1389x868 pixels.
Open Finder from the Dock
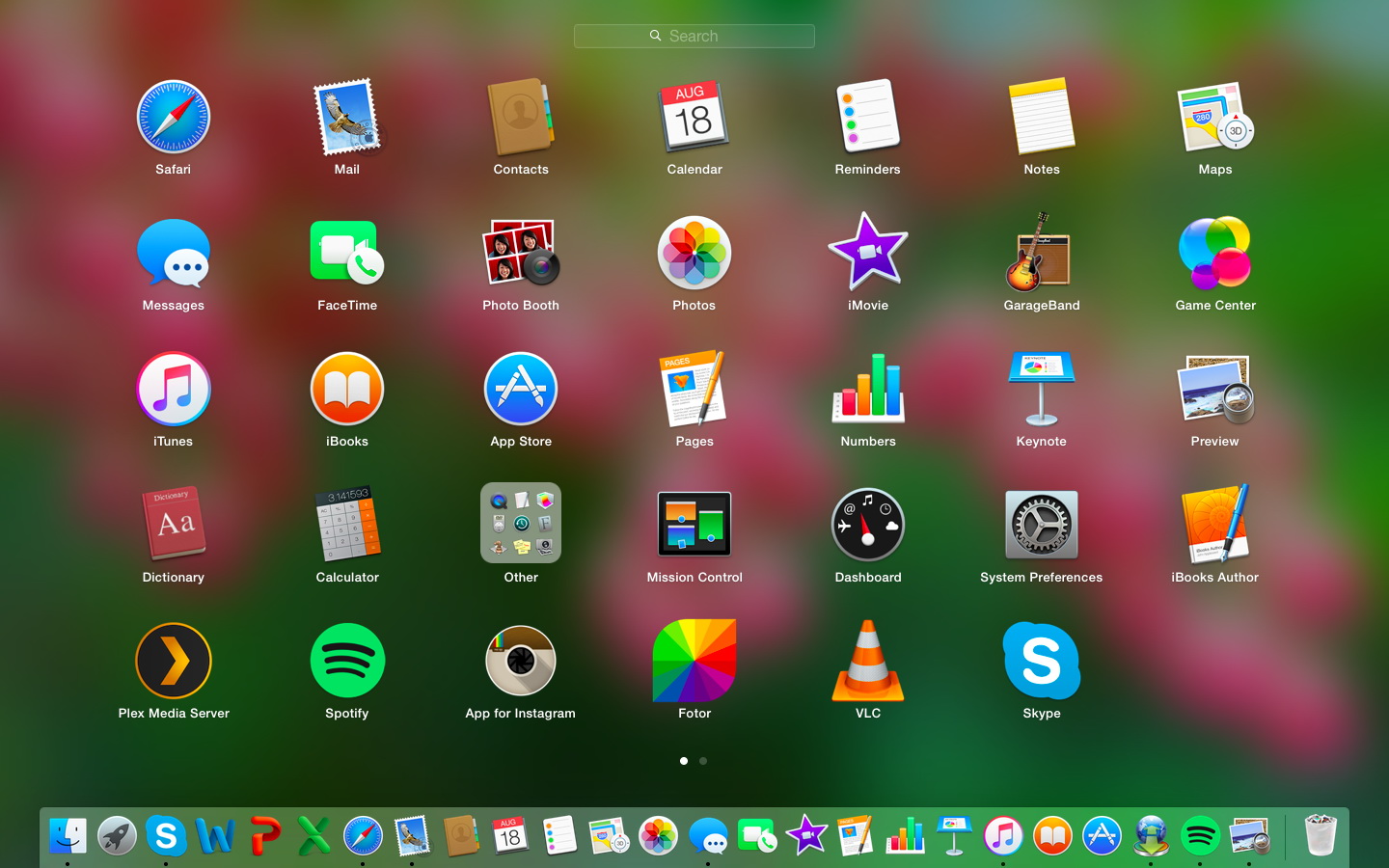click(68, 835)
